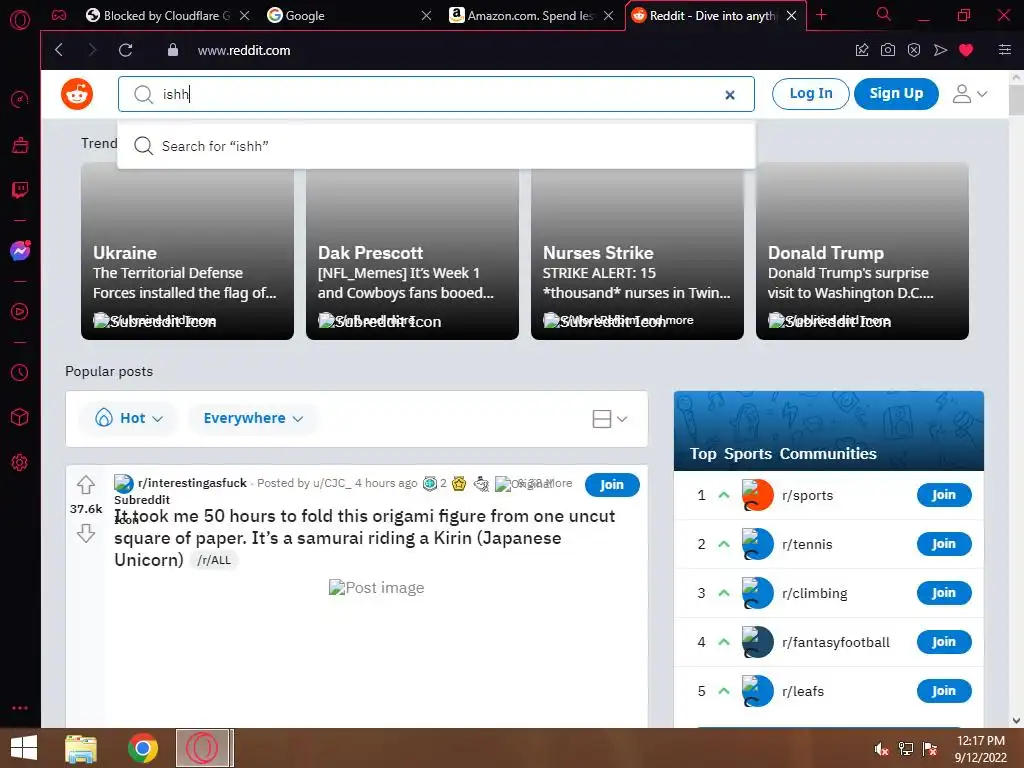Click the Reddit logo home icon
The width and height of the screenshot is (1024, 768).
(77, 94)
